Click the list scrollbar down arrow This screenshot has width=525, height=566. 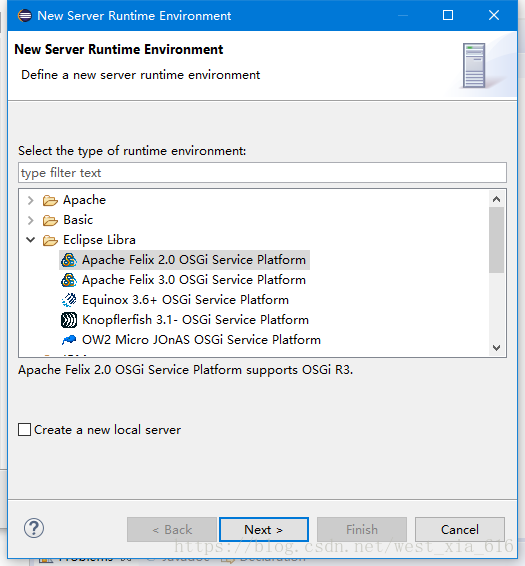pyautogui.click(x=496, y=348)
